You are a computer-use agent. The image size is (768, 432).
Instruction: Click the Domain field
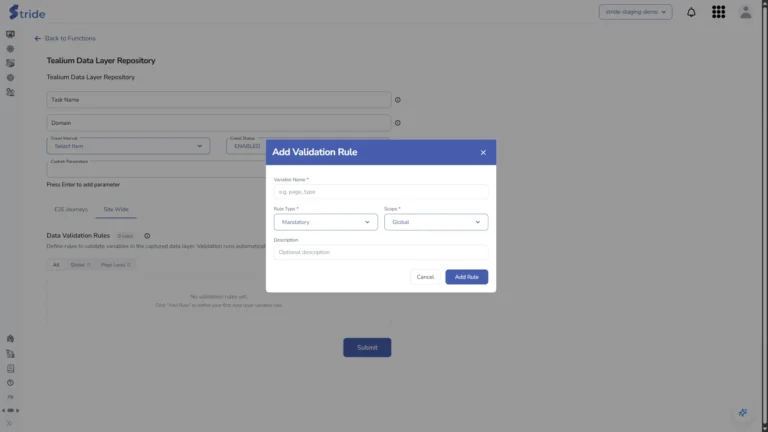pyautogui.click(x=218, y=122)
